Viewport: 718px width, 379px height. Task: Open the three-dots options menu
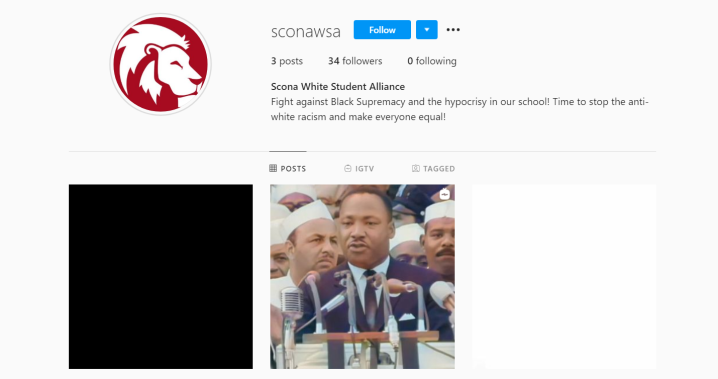point(453,30)
